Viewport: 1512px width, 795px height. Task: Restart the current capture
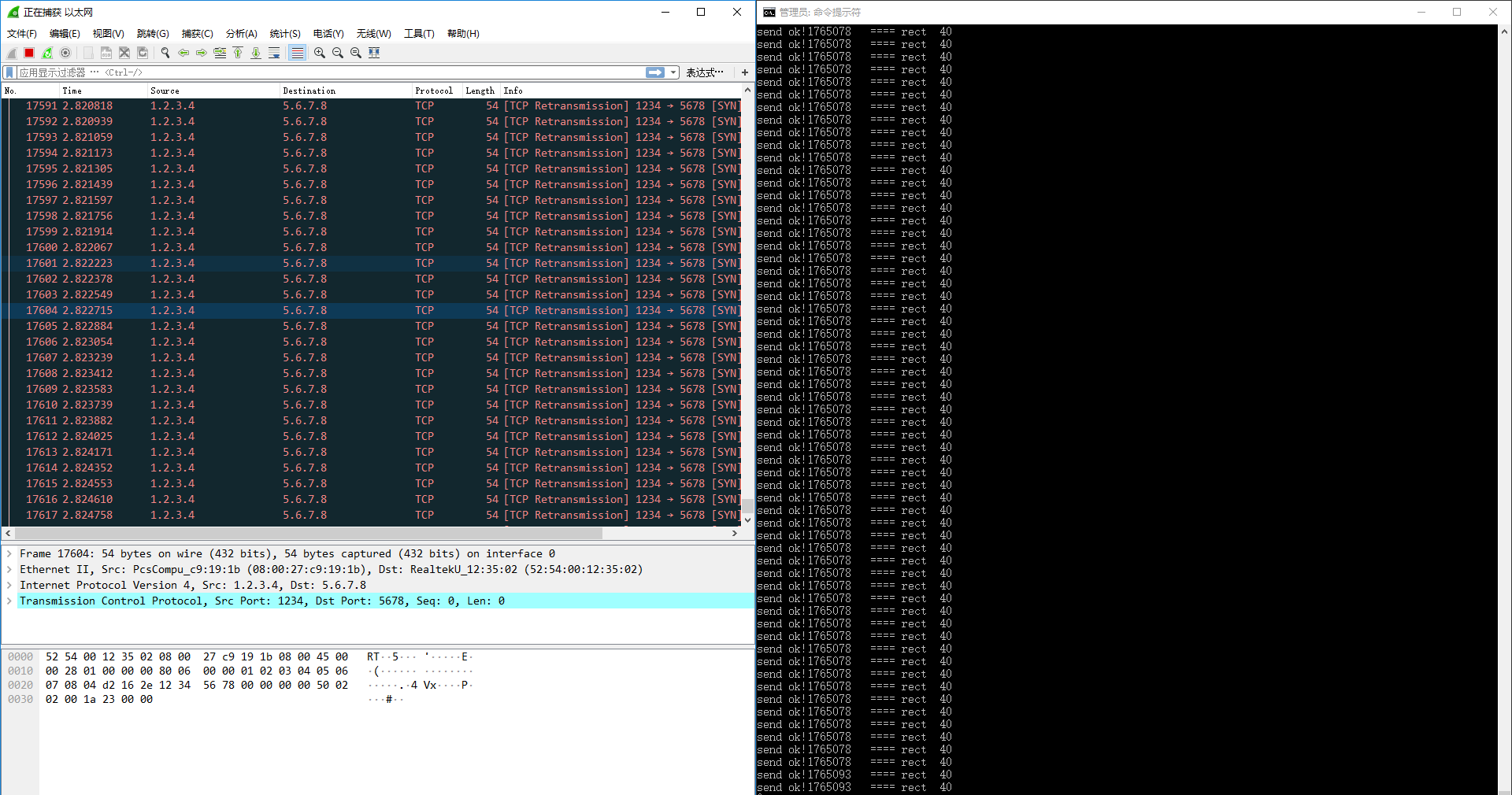[47, 53]
